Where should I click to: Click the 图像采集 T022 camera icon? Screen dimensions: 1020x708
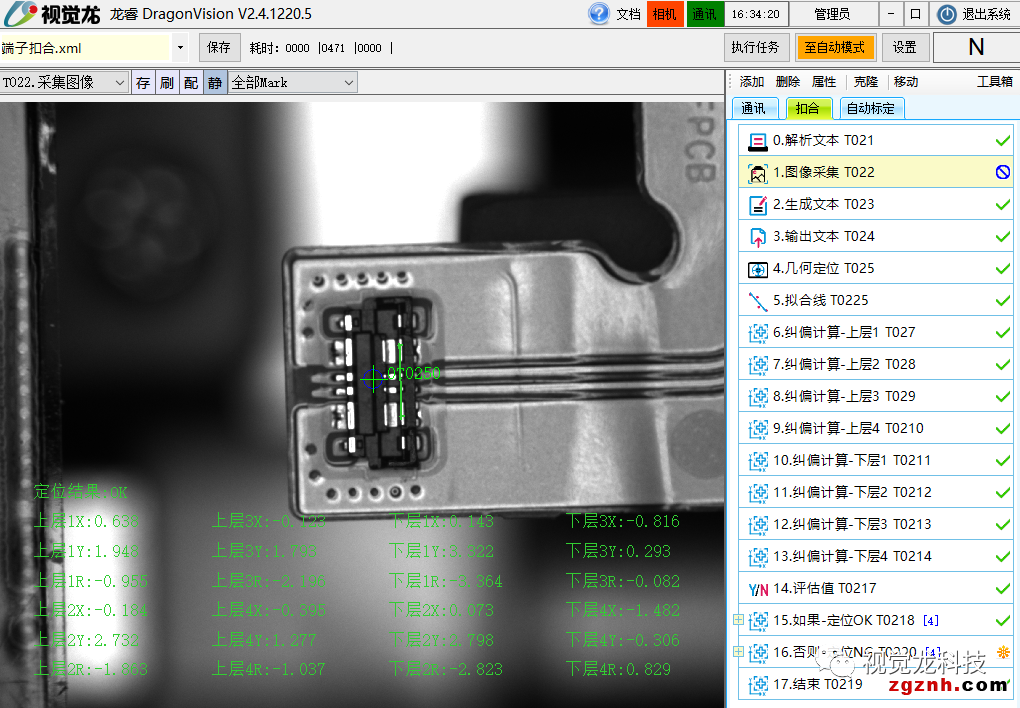pyautogui.click(x=757, y=173)
